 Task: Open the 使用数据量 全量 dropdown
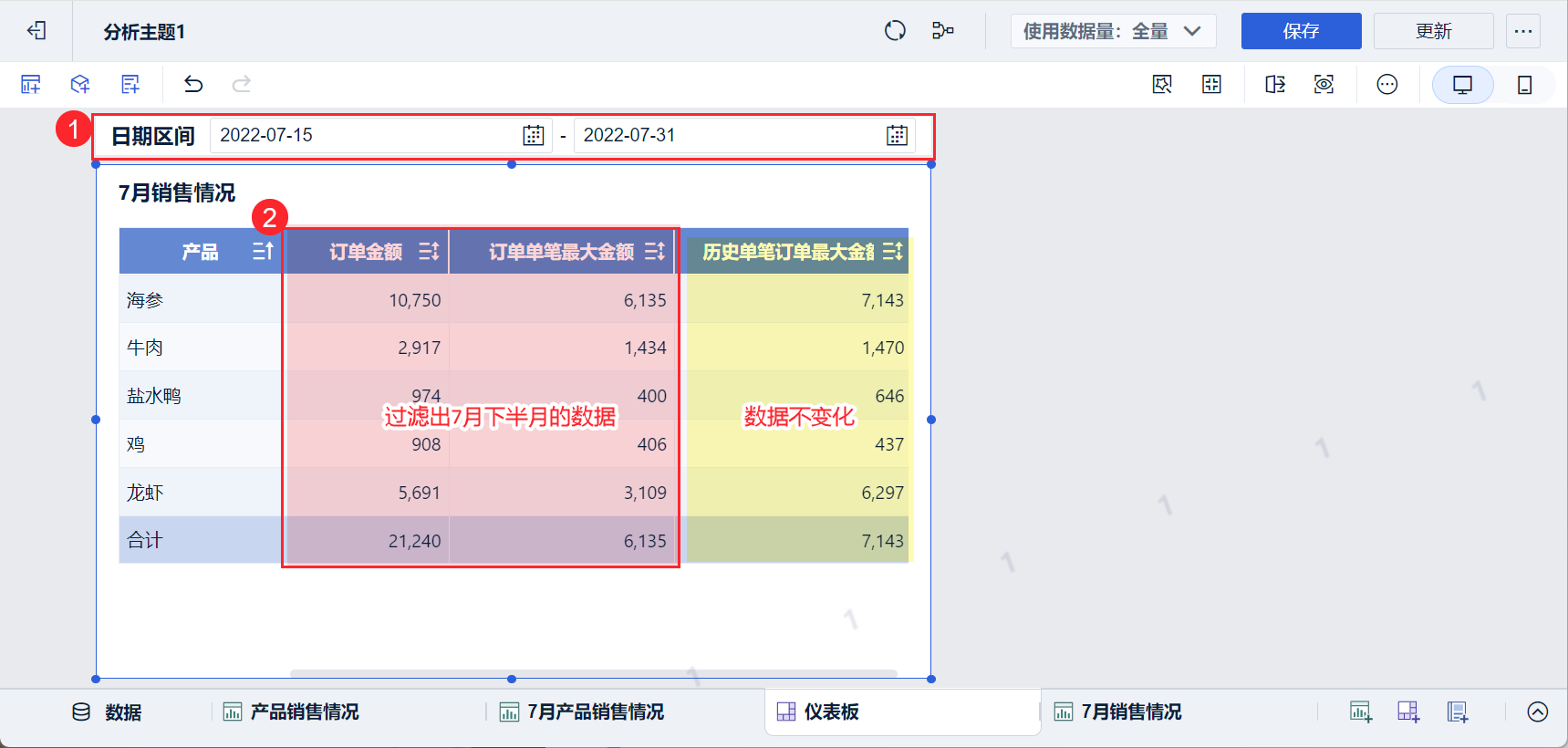coord(1113,31)
